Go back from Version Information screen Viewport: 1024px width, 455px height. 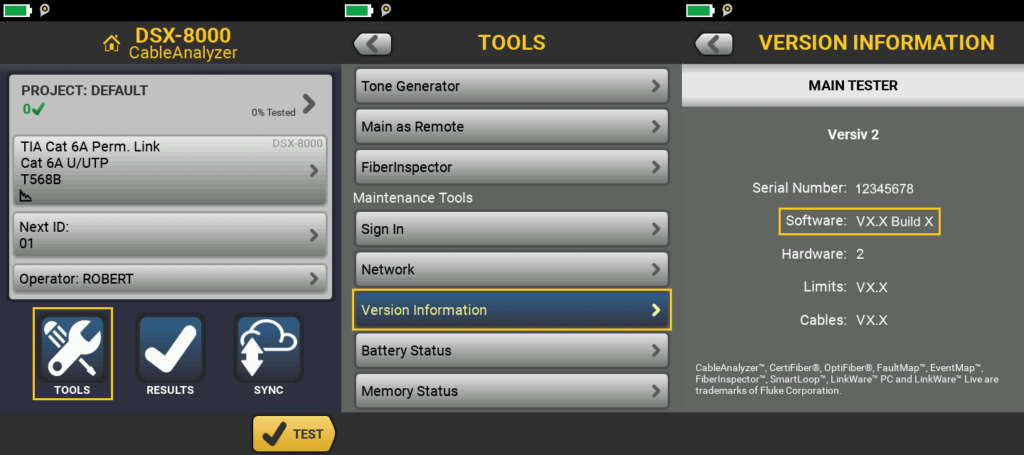point(713,44)
